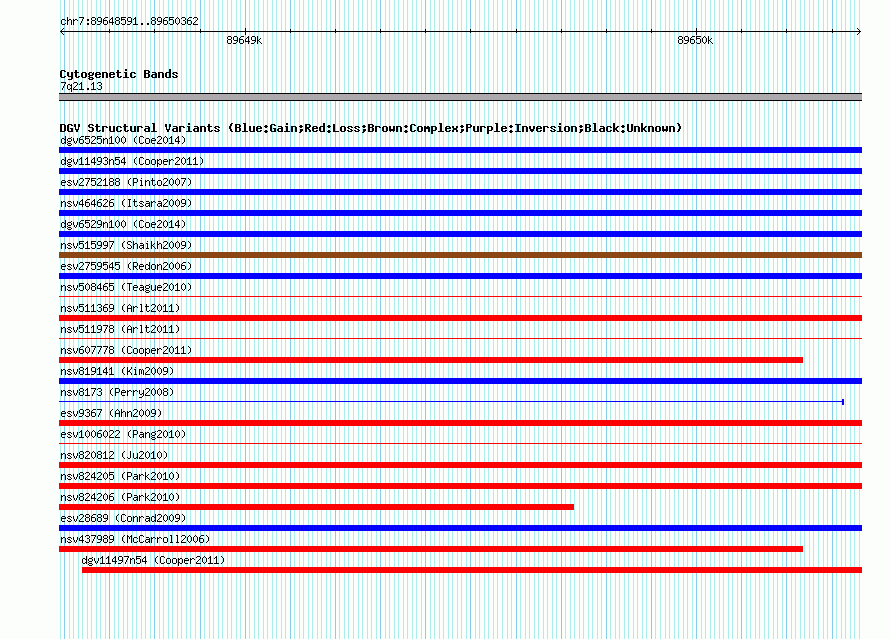Click the blue bar under esv28689

[x=460, y=528]
